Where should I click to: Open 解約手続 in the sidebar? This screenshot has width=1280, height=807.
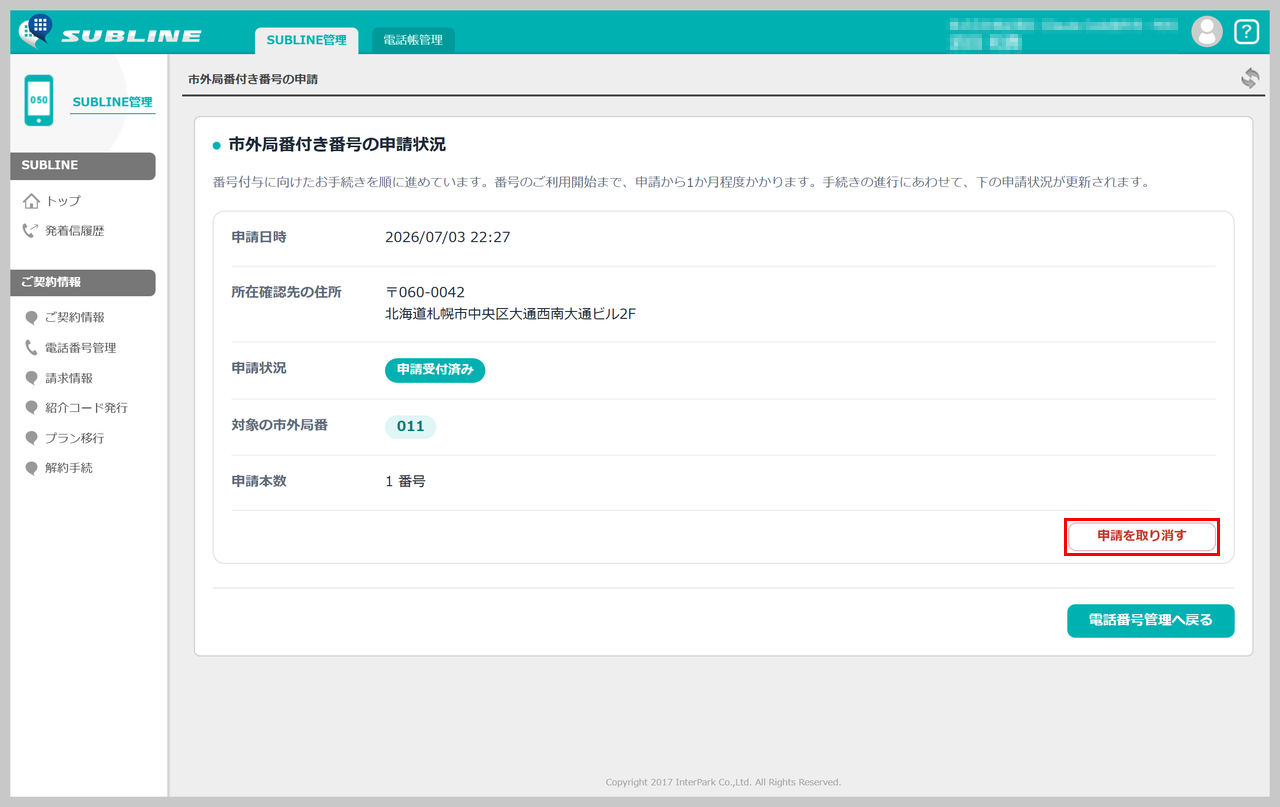pyautogui.click(x=69, y=468)
